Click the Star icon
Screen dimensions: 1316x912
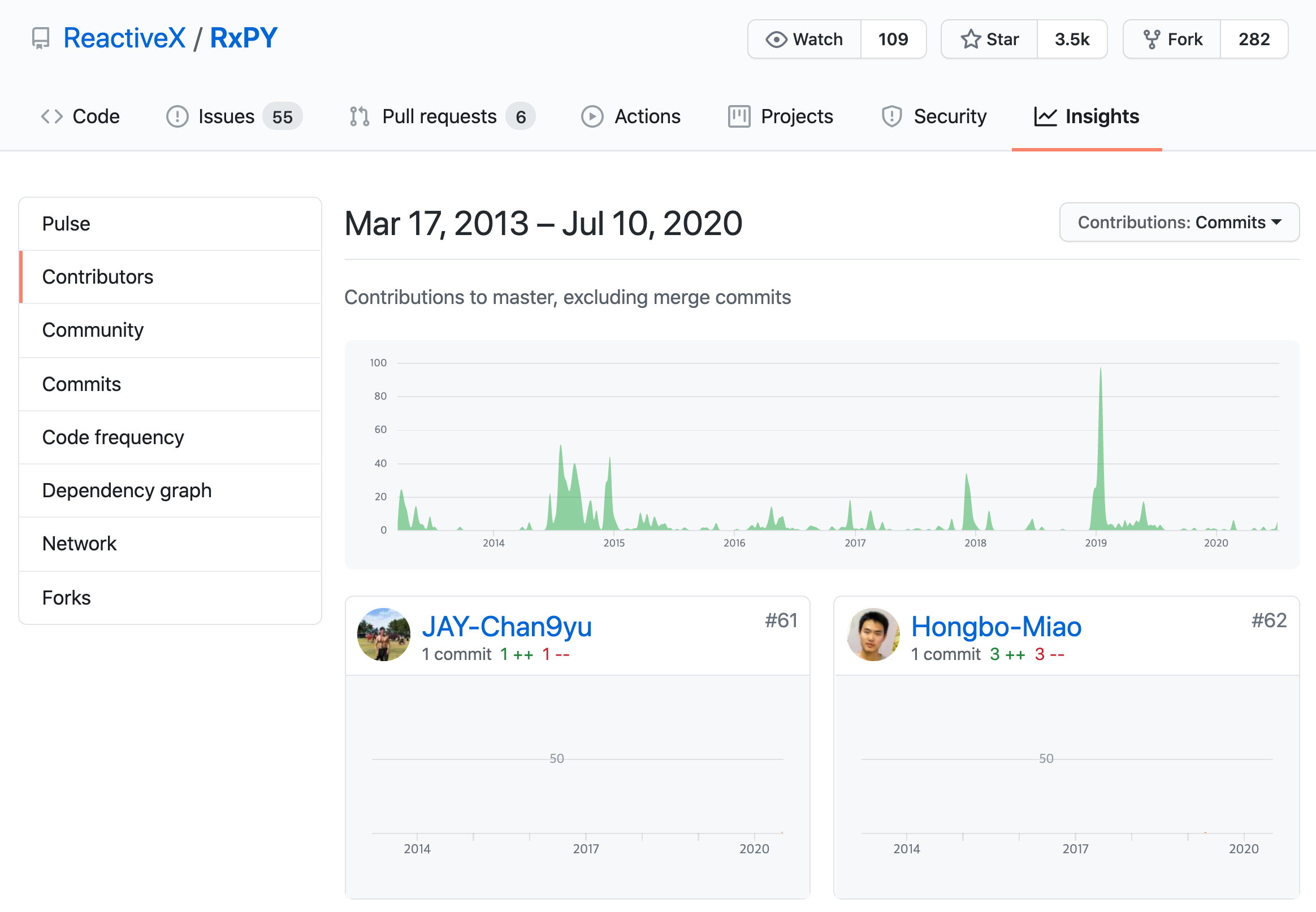[971, 40]
